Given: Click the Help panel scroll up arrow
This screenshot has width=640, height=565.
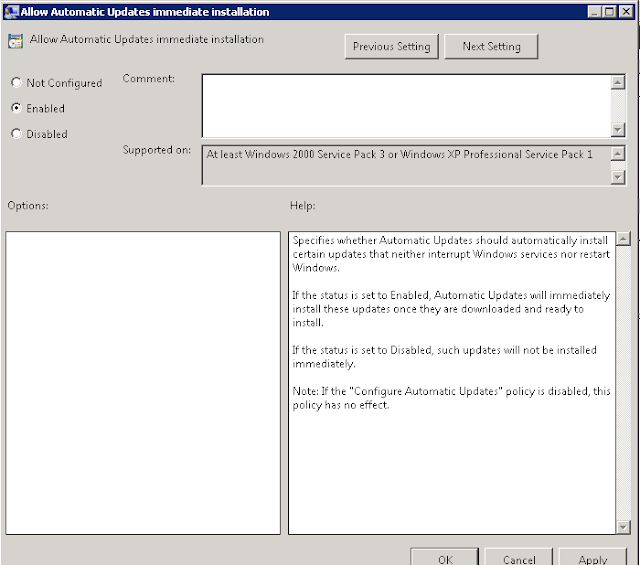Looking at the screenshot, I should click(623, 238).
